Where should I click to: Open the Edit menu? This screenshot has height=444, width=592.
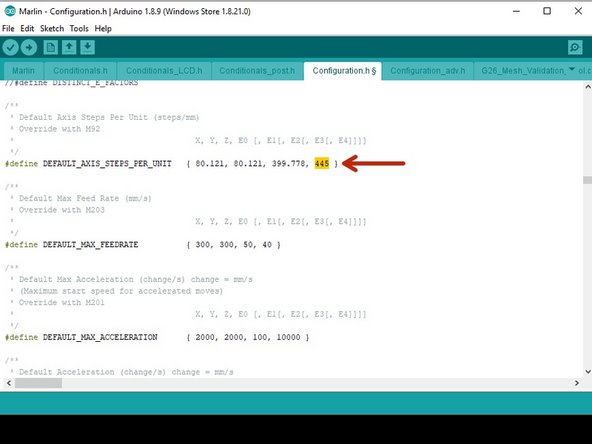27,29
